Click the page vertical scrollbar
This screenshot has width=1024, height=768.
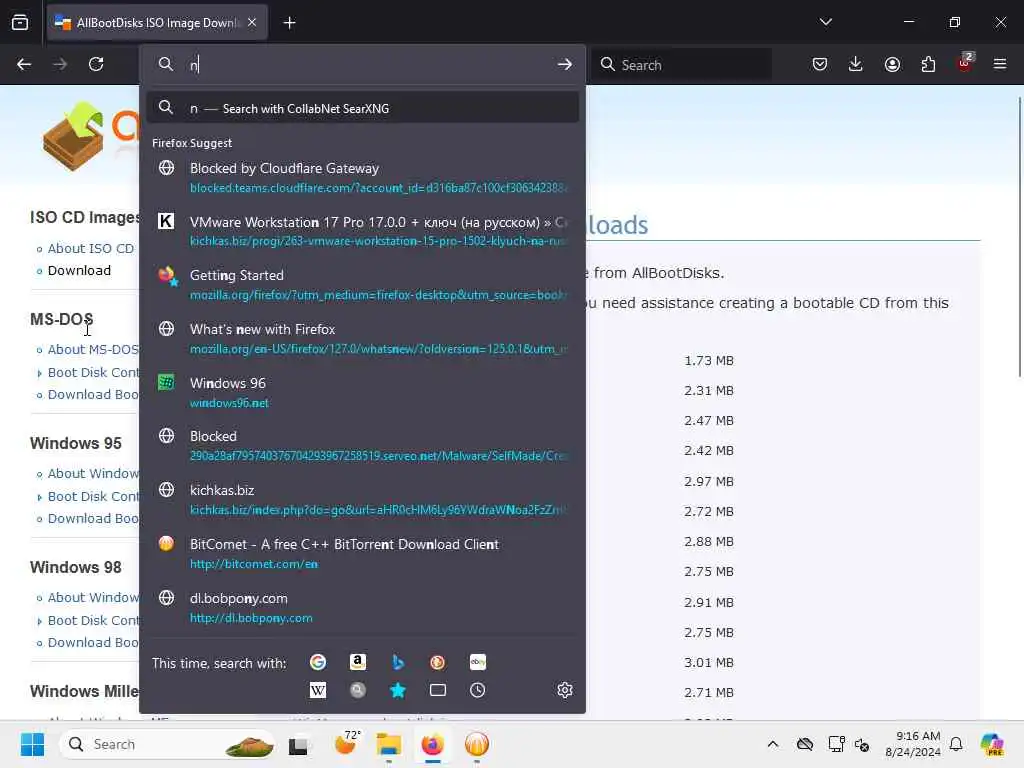click(1019, 236)
